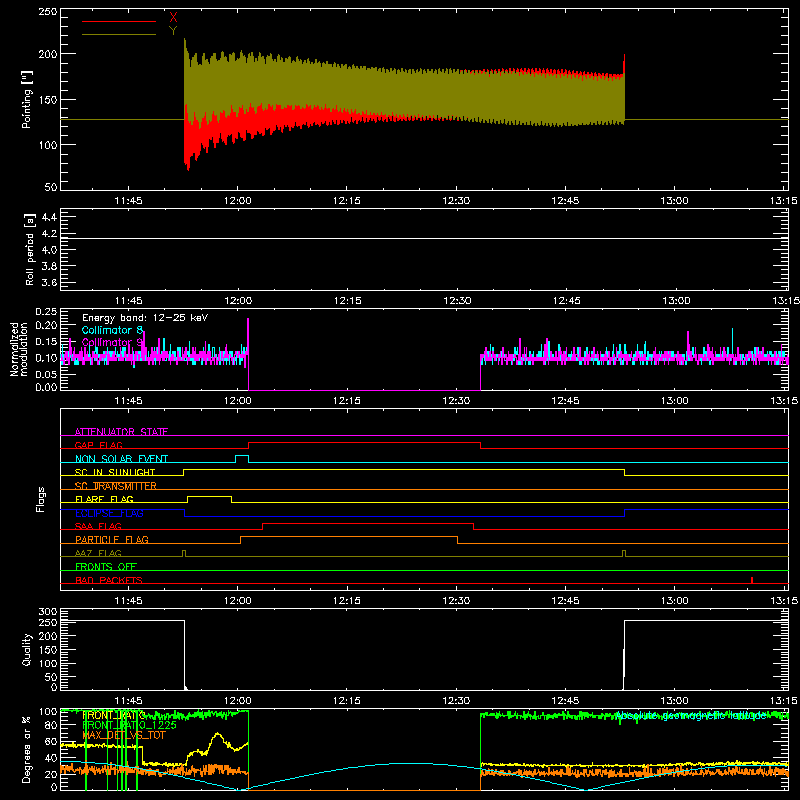The height and width of the screenshot is (800, 800).
Task: Click the 4.0 tick on Roll period axis
Action: tap(49, 250)
